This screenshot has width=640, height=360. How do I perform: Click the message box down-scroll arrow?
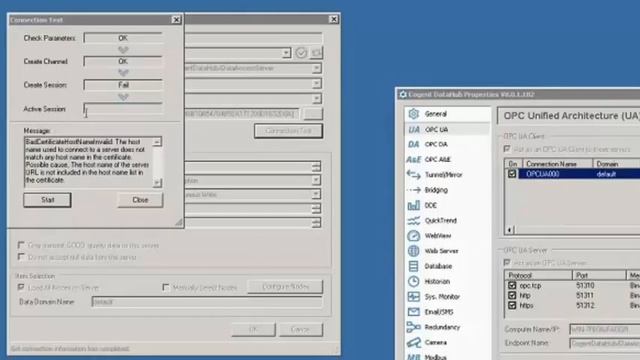157,183
